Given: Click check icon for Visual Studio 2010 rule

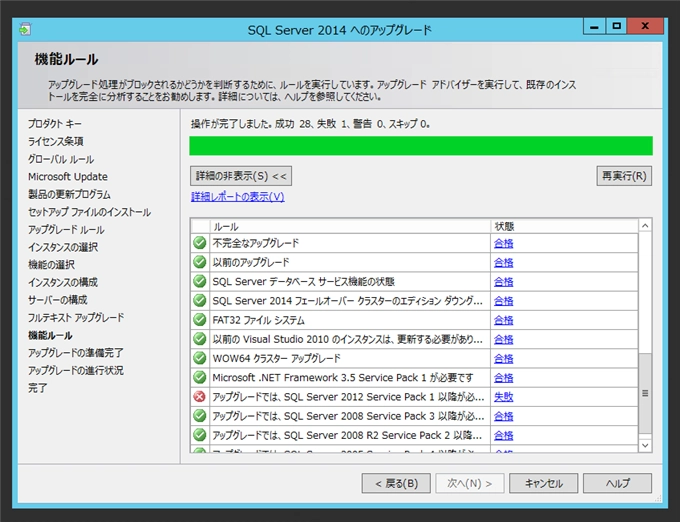Looking at the screenshot, I should 199,339.
